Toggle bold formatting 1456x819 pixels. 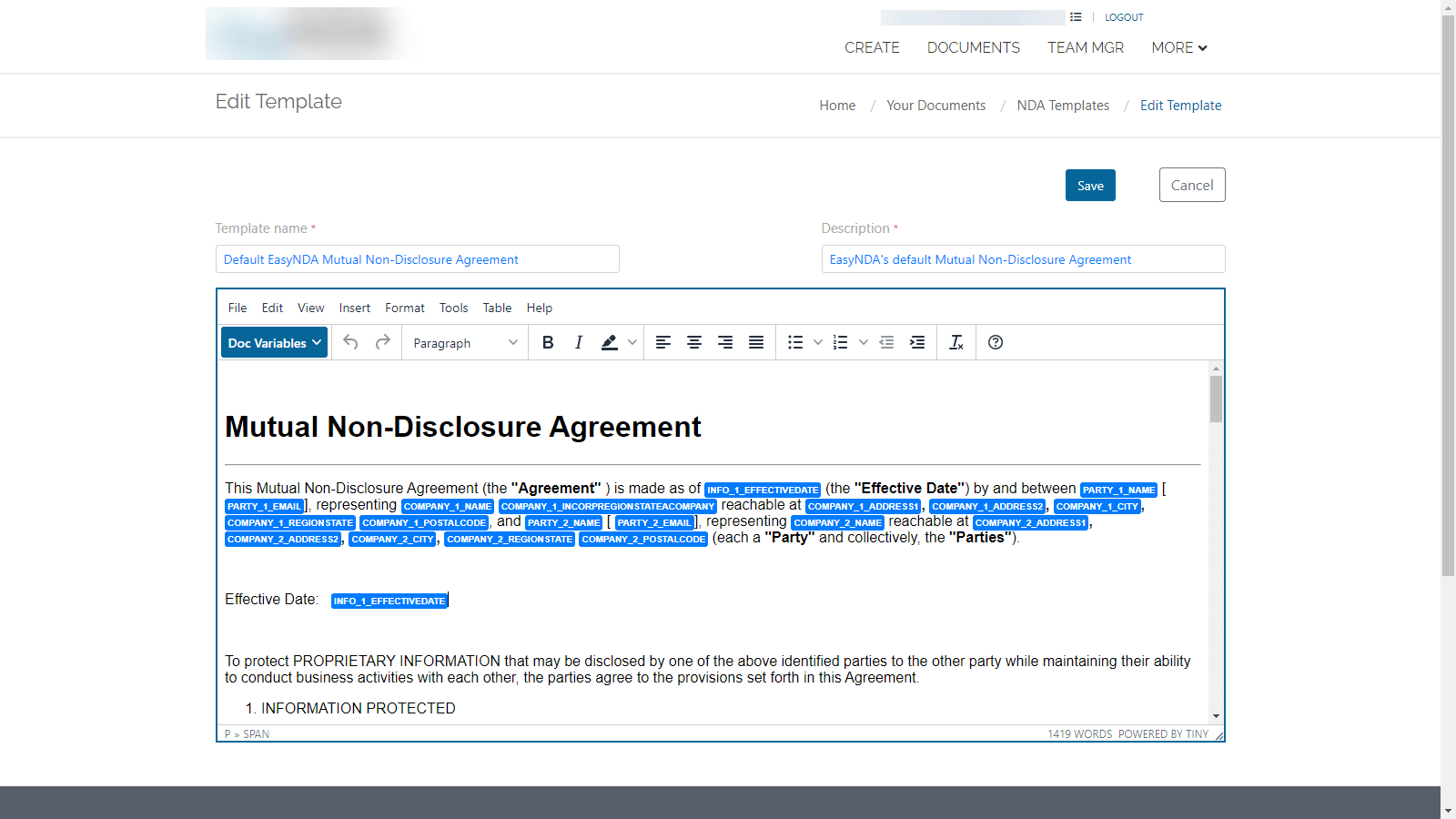coord(548,342)
